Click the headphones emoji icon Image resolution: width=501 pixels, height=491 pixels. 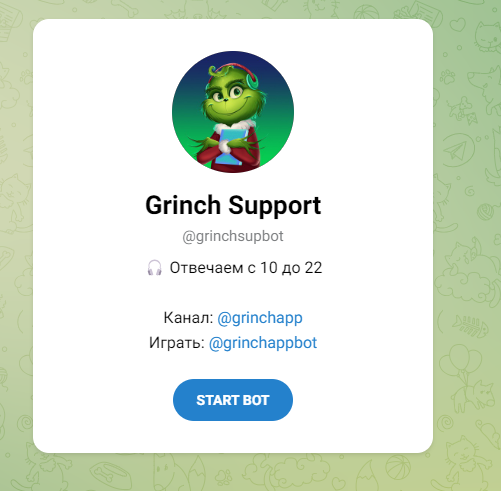[x=155, y=268]
